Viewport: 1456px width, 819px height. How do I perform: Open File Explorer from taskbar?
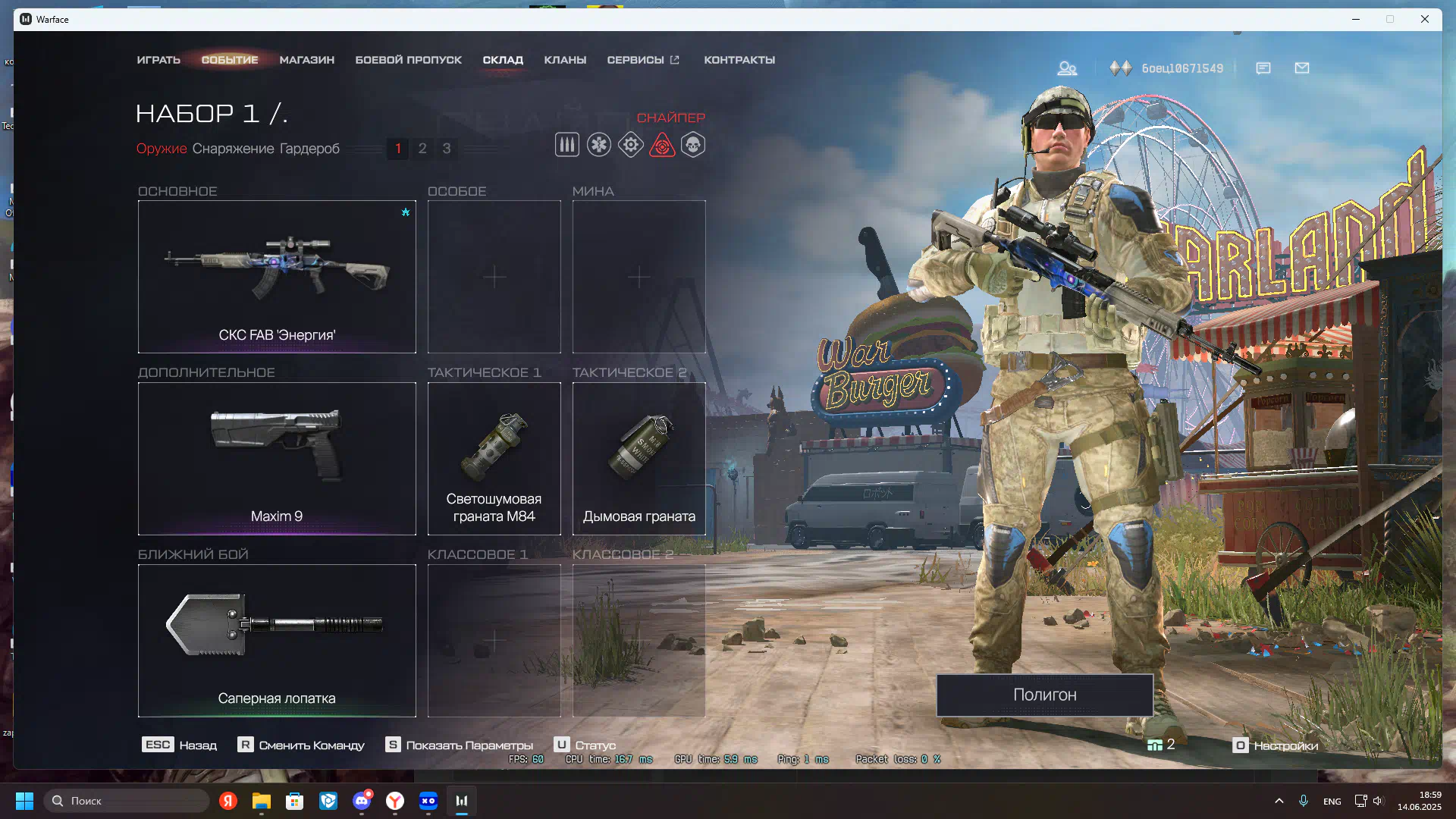click(261, 801)
